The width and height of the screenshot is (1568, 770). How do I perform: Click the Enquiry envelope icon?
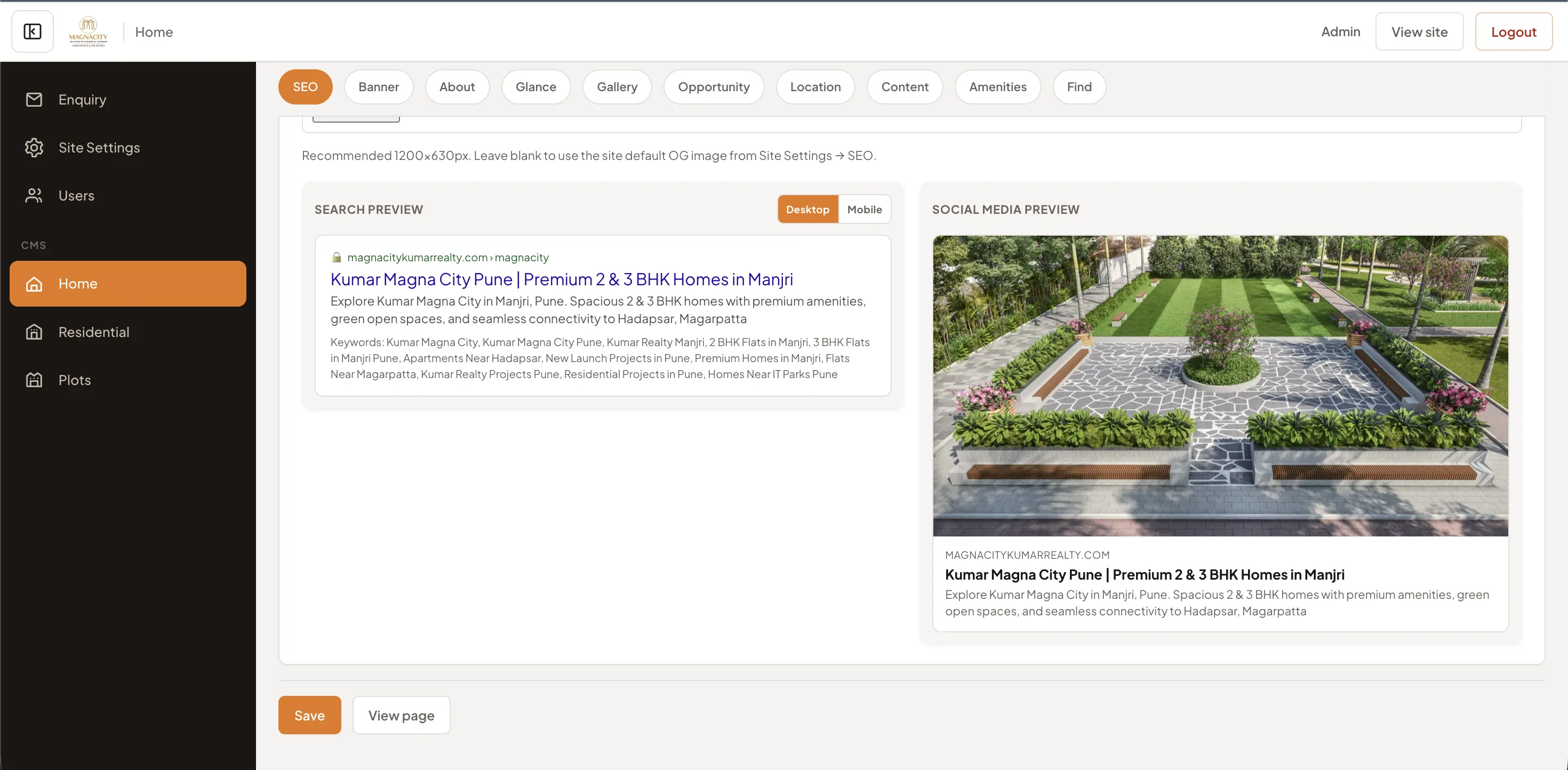(34, 99)
